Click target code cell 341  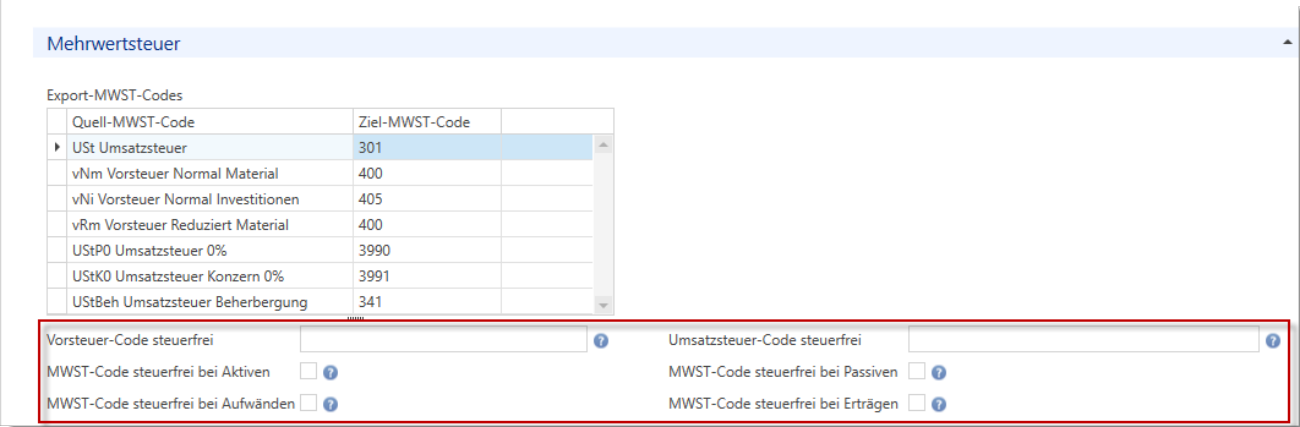click(x=427, y=302)
